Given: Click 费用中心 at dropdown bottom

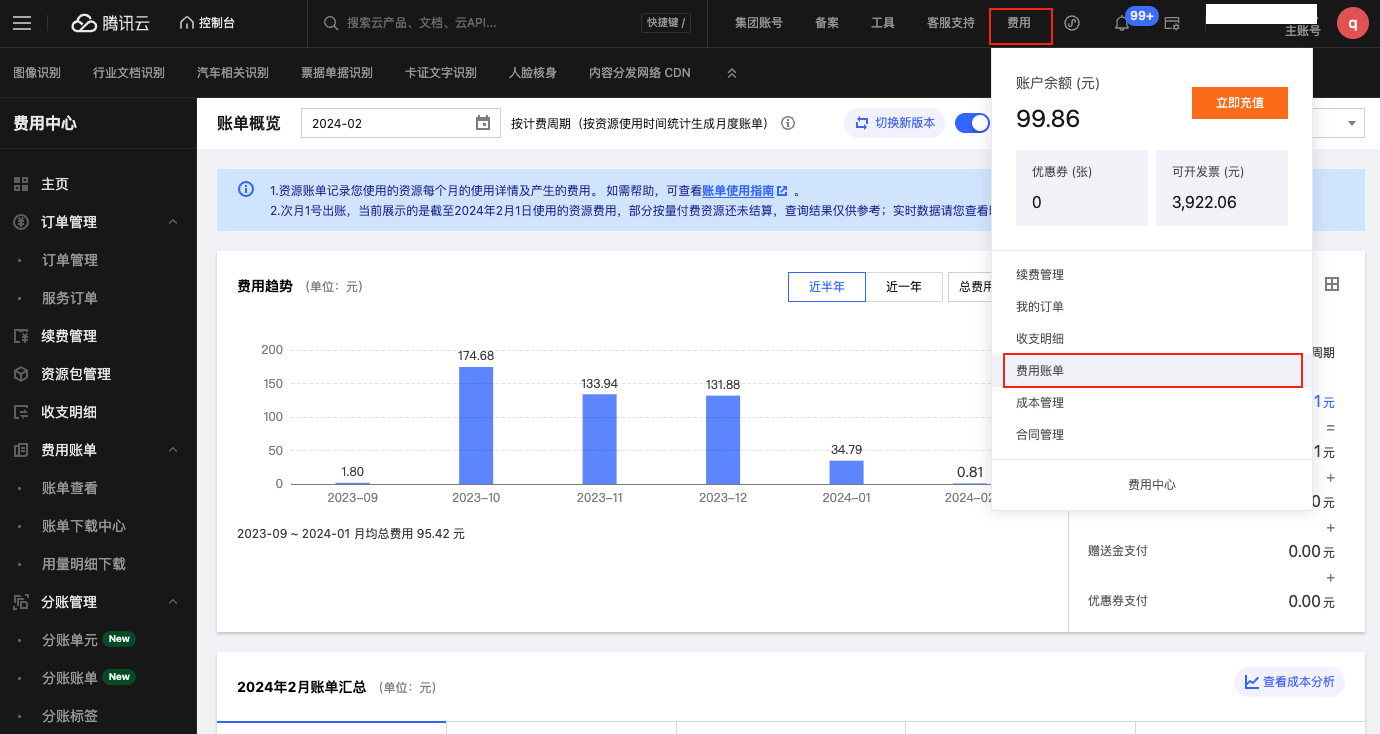Looking at the screenshot, I should tap(1152, 485).
